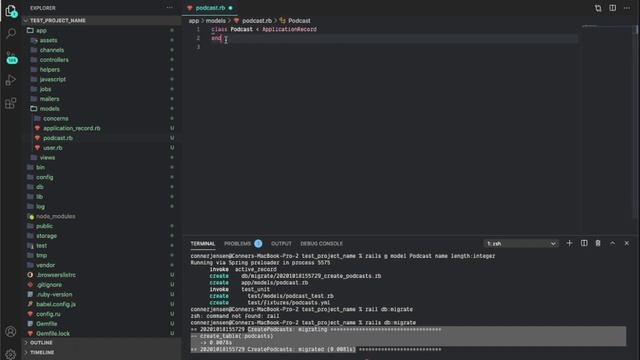Expand the assets folder
Viewport: 640px width, 360px height.
[48, 40]
